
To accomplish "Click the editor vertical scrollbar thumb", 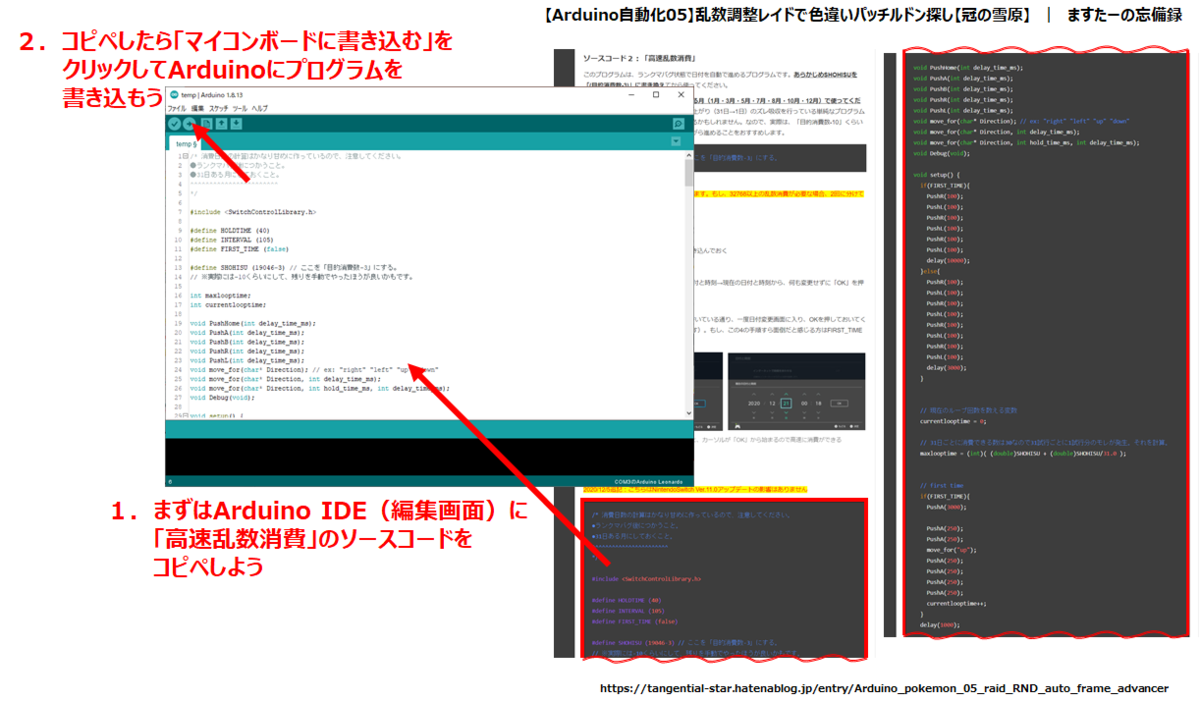I will (x=689, y=174).
